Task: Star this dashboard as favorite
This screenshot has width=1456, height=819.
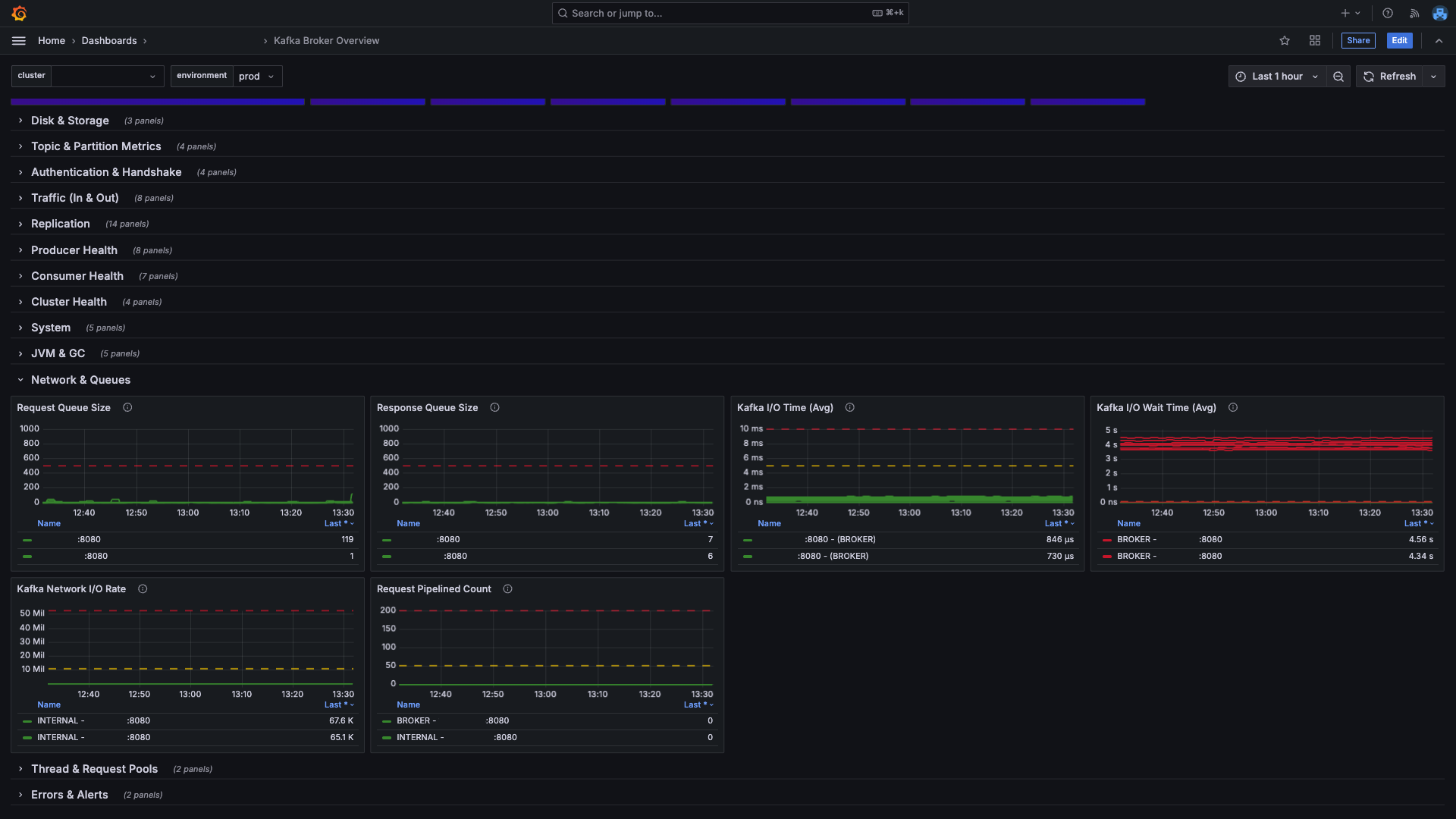Action: tap(1285, 41)
